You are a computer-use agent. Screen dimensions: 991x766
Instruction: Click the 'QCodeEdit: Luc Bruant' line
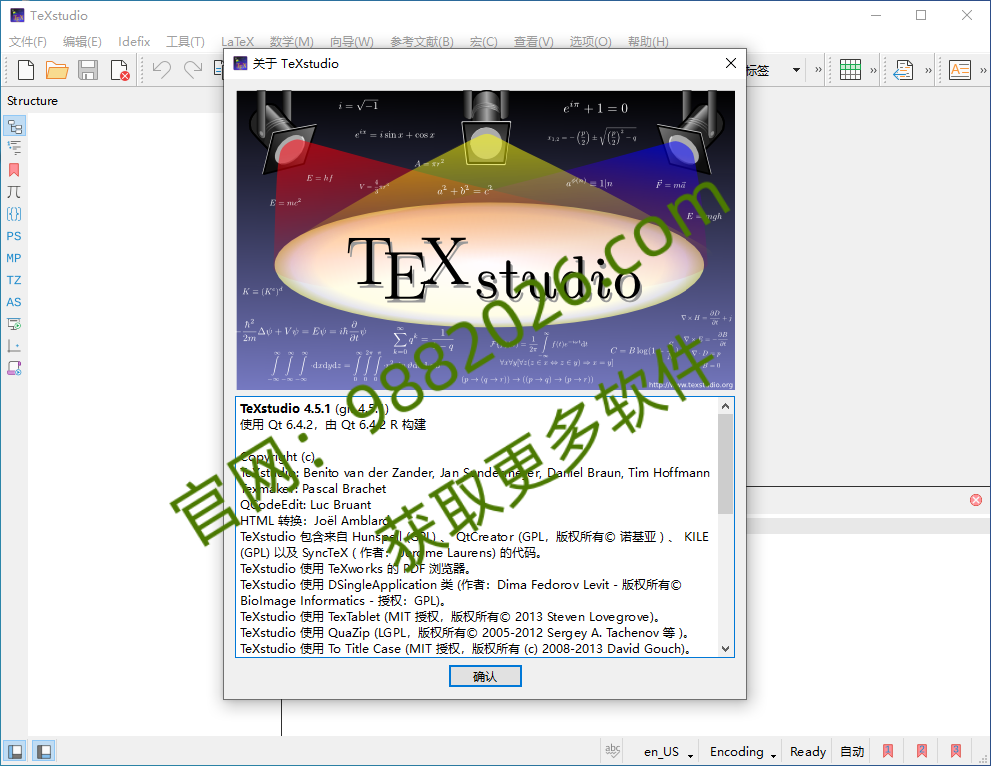[305, 504]
